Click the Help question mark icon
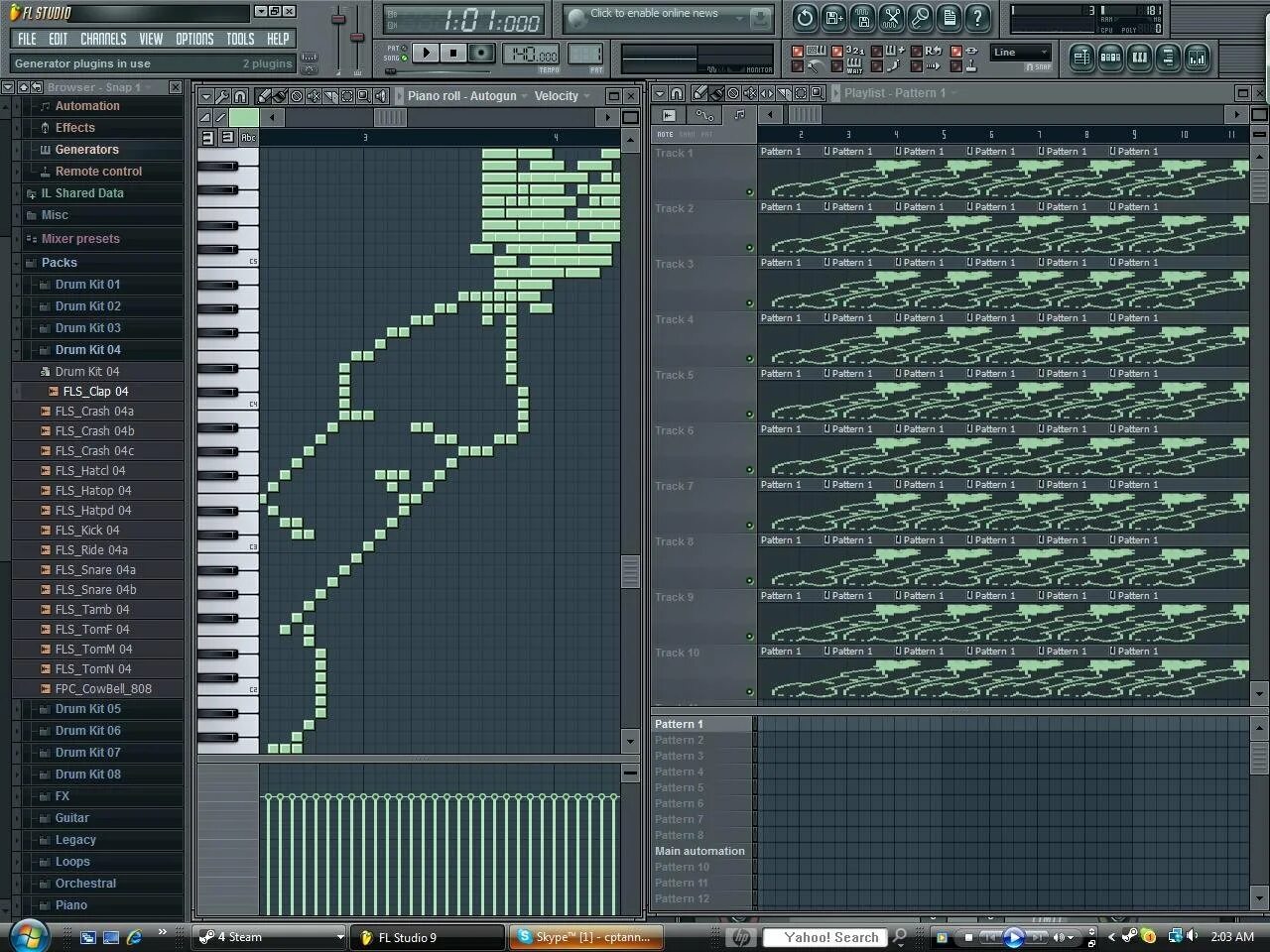This screenshot has height=952, width=1270. point(978,20)
